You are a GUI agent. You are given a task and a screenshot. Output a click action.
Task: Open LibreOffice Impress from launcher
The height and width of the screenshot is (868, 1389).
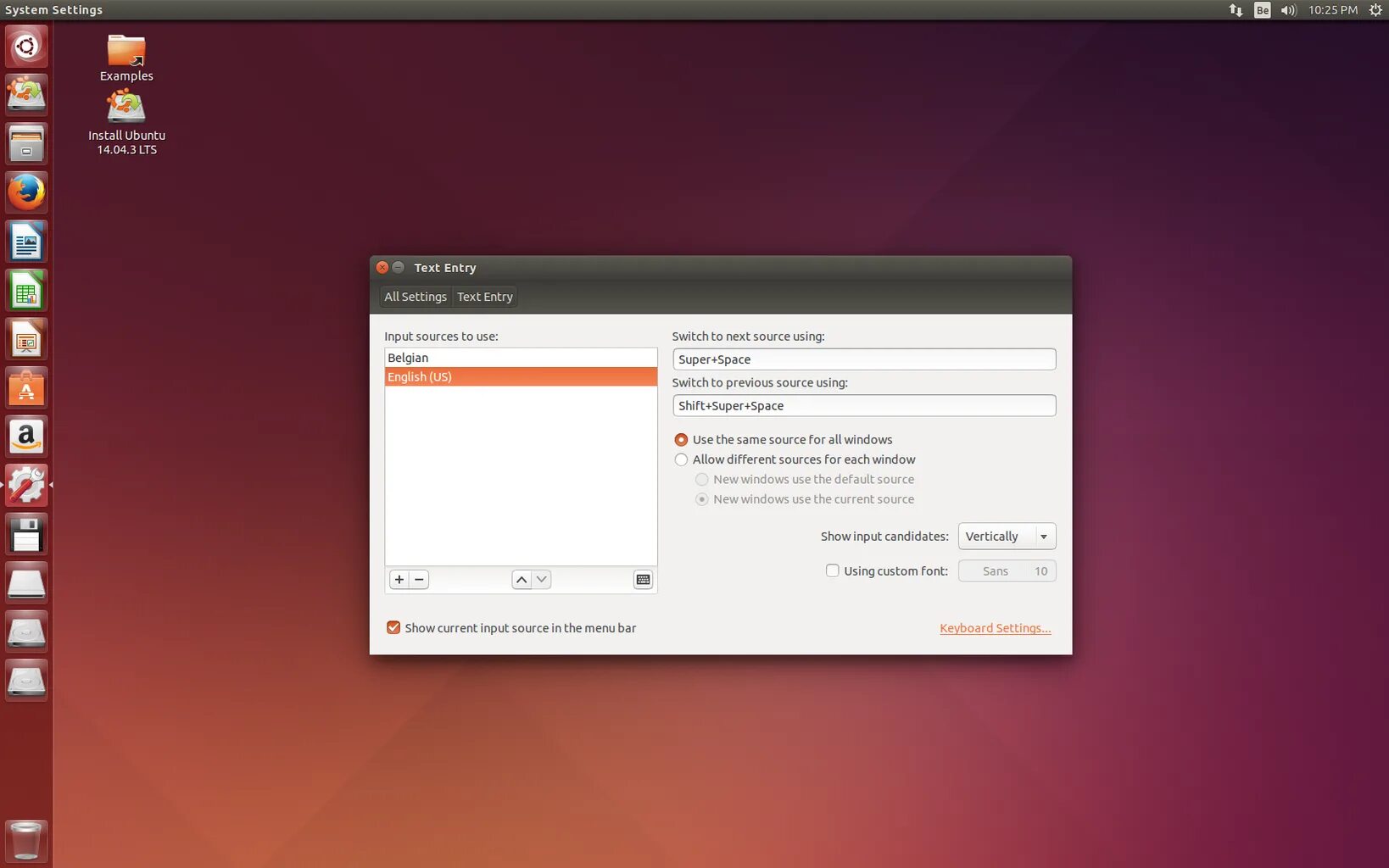coord(26,340)
